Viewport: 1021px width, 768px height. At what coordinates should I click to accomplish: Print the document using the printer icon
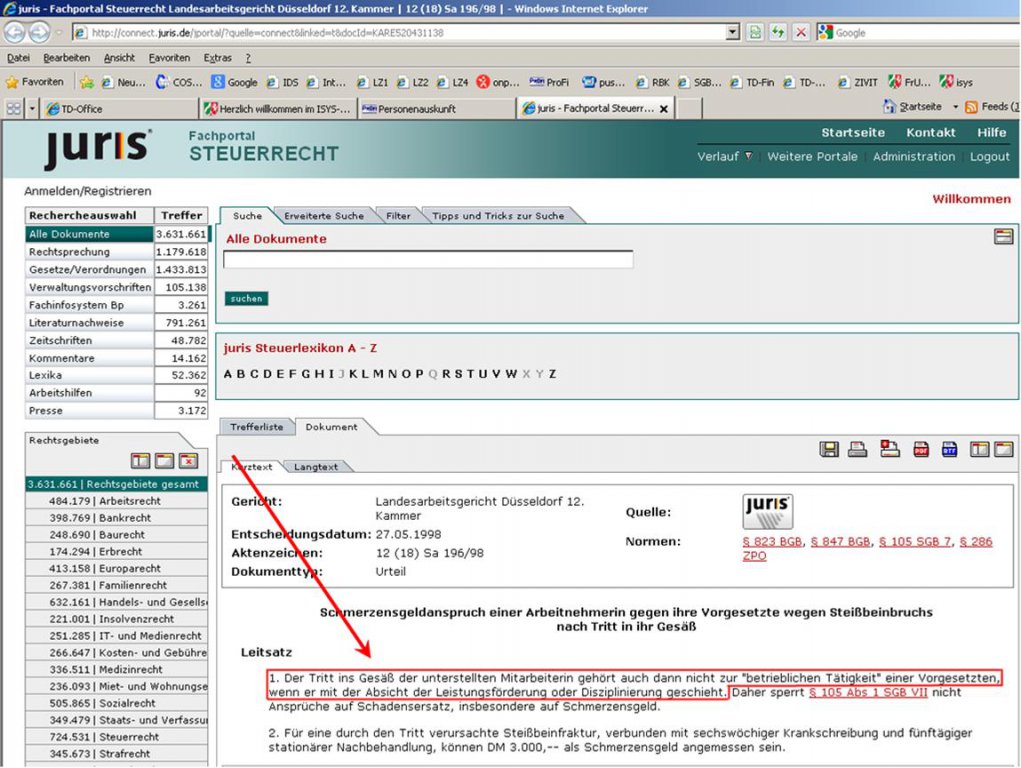(858, 449)
